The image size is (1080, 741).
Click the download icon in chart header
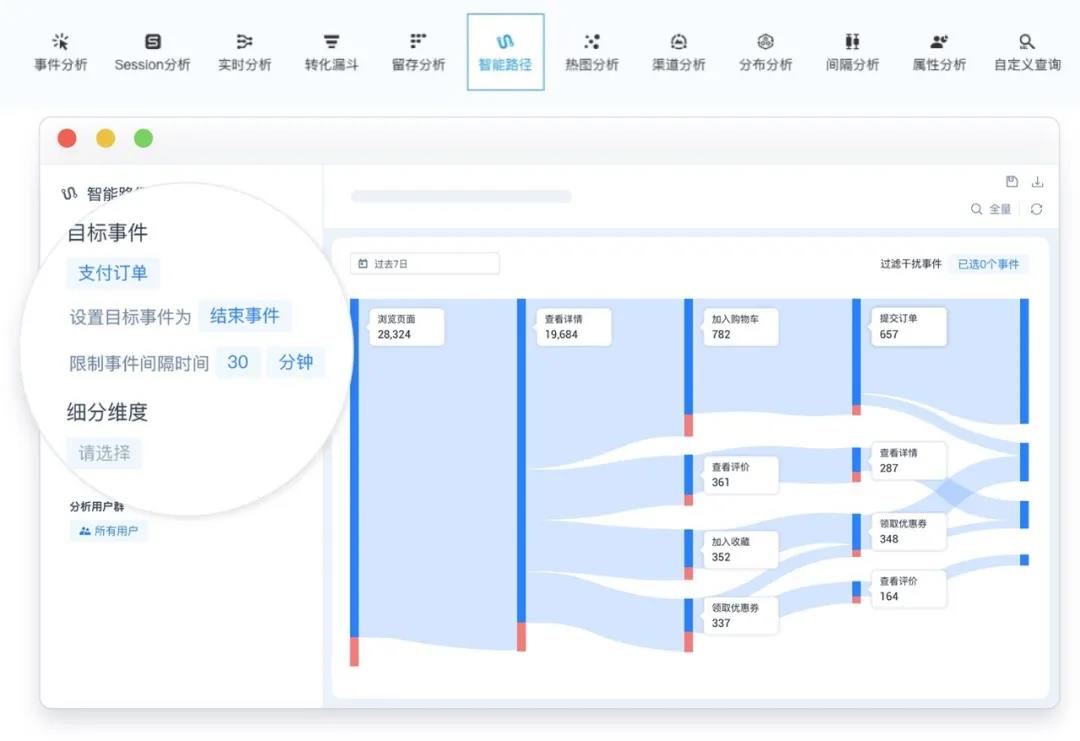(x=1037, y=182)
